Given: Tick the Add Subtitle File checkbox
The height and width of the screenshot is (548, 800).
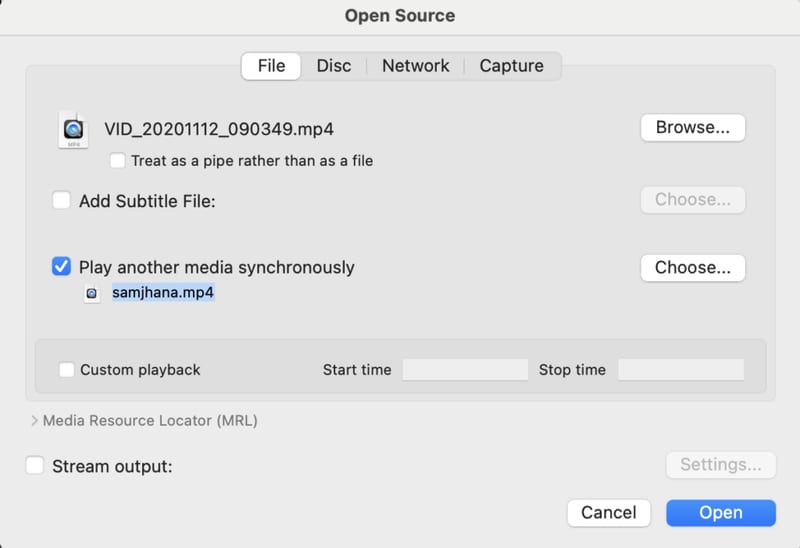Looking at the screenshot, I should [x=61, y=200].
